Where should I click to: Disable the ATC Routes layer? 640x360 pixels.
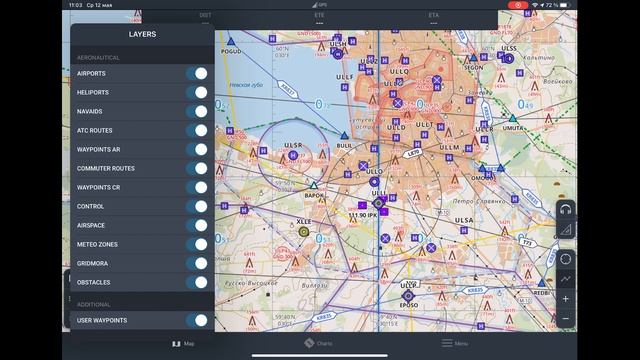[x=197, y=130]
